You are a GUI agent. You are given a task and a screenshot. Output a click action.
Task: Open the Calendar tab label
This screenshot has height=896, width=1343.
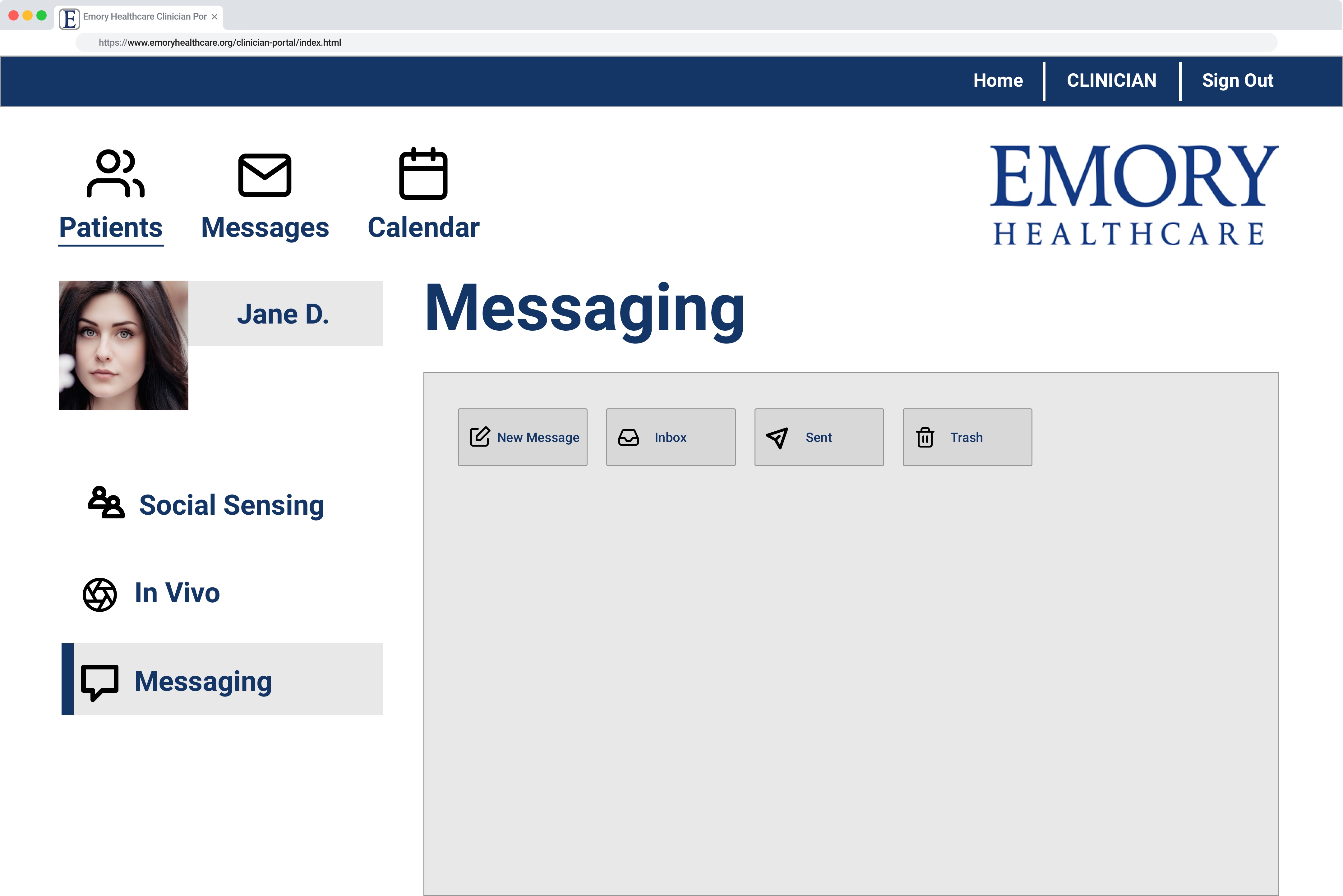click(x=423, y=227)
